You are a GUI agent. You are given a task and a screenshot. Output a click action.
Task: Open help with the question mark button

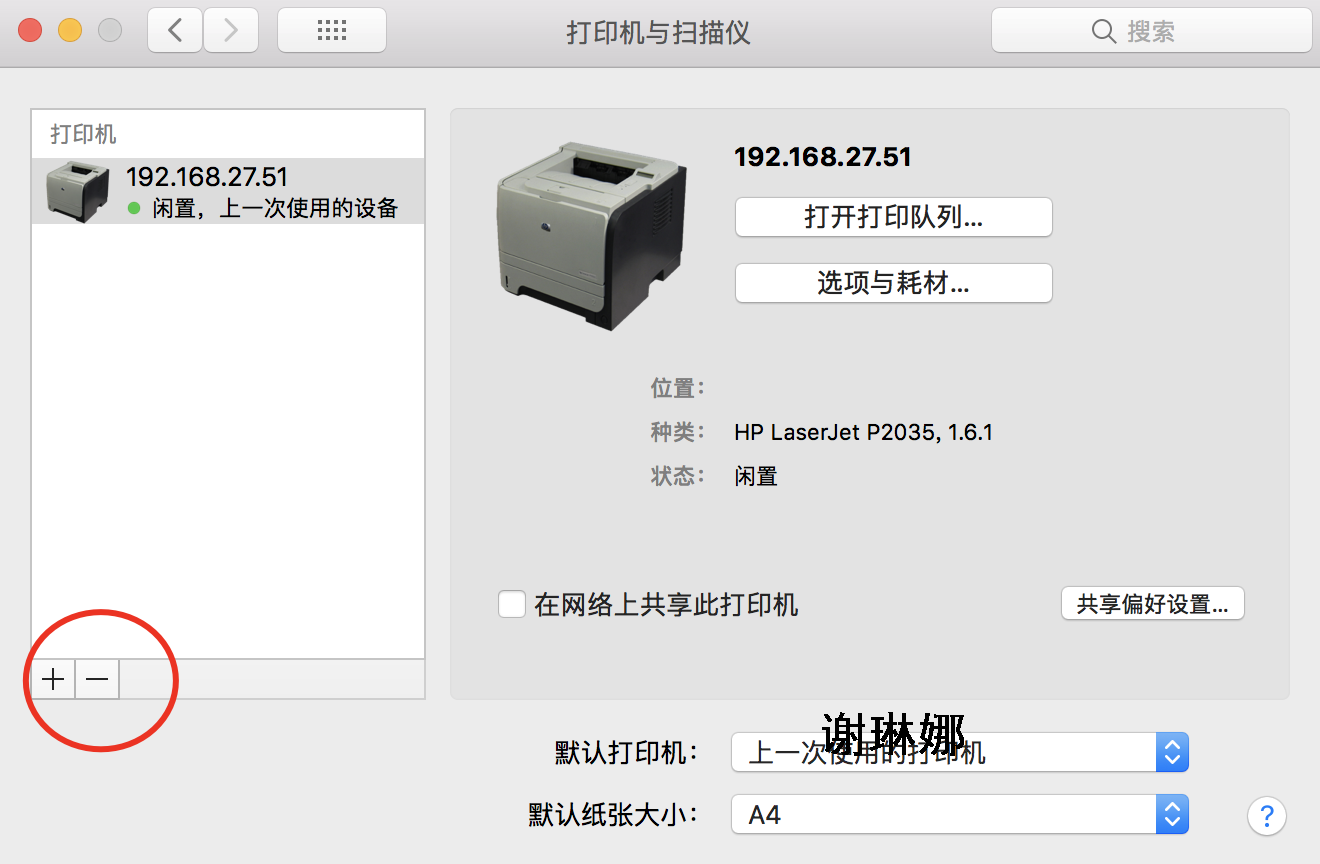point(1266,815)
